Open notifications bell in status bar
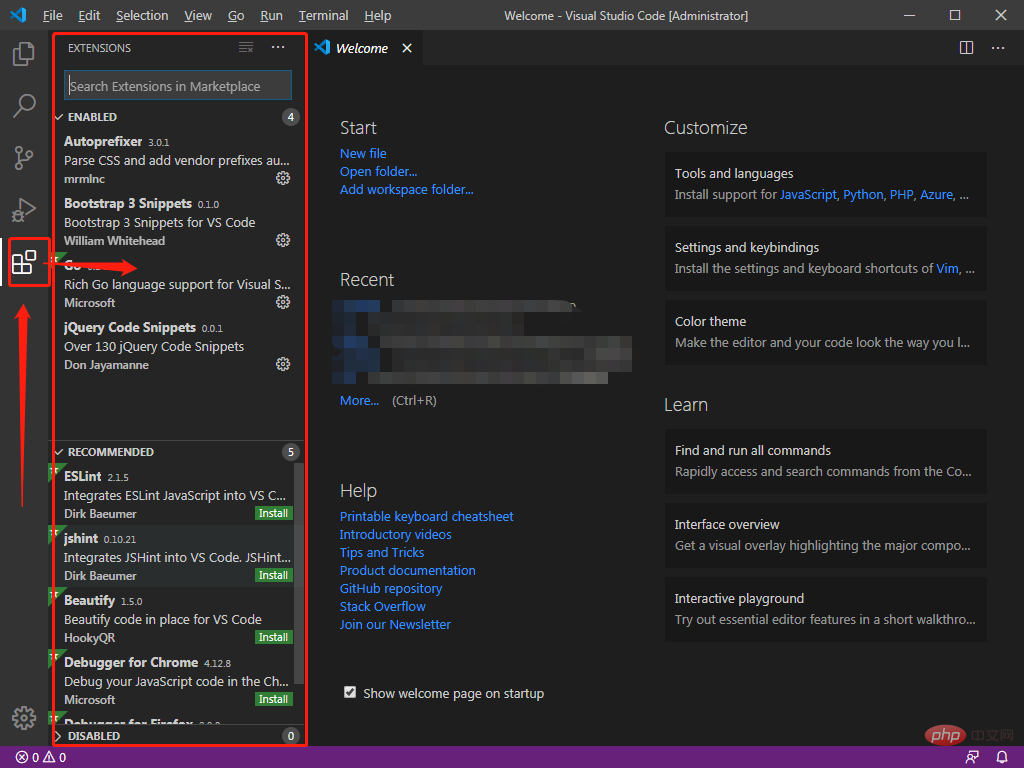This screenshot has width=1024, height=768. tap(1002, 757)
